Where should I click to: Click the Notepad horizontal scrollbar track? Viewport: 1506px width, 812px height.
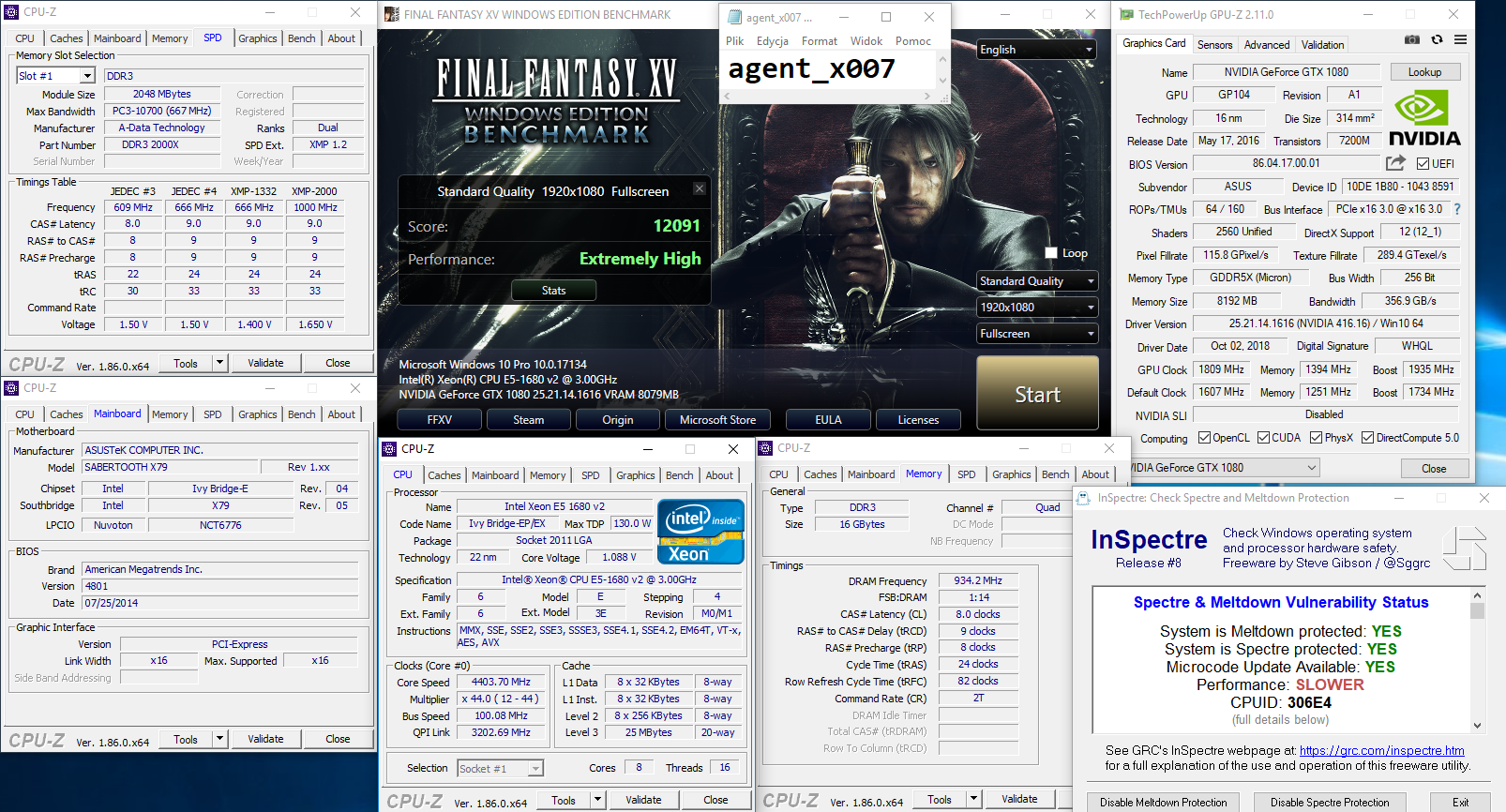coord(826,96)
